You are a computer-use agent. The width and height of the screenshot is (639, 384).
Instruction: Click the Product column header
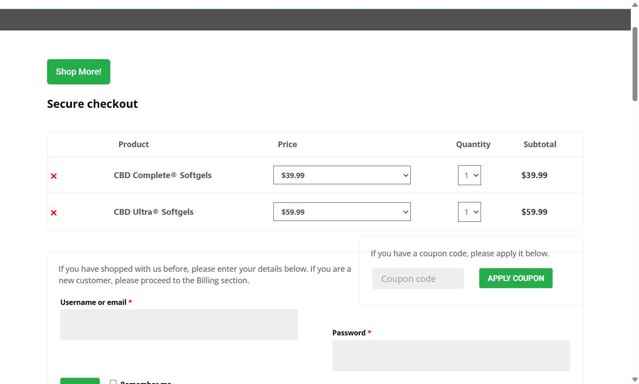click(133, 144)
